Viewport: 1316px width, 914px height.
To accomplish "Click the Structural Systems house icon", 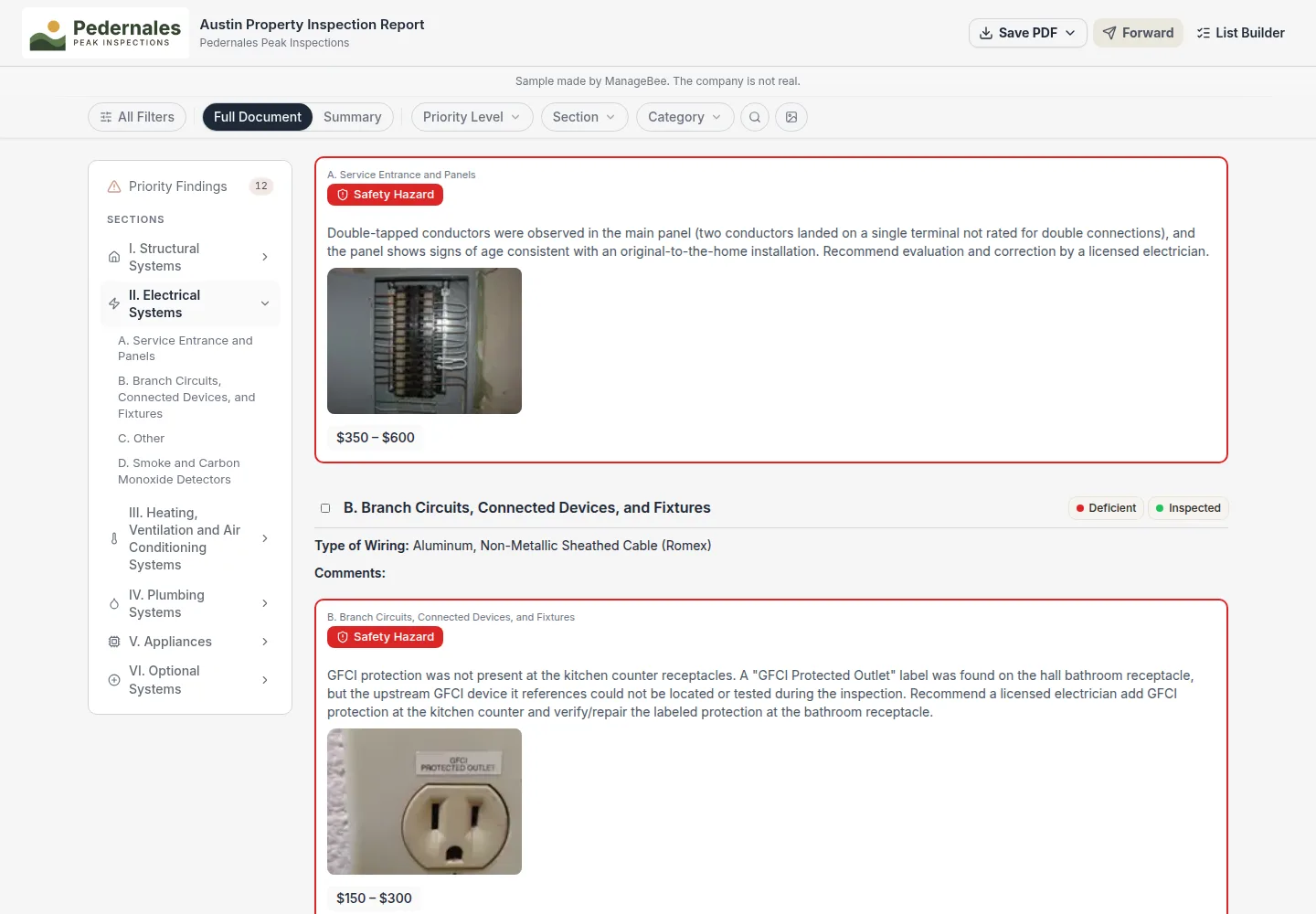I will [114, 257].
